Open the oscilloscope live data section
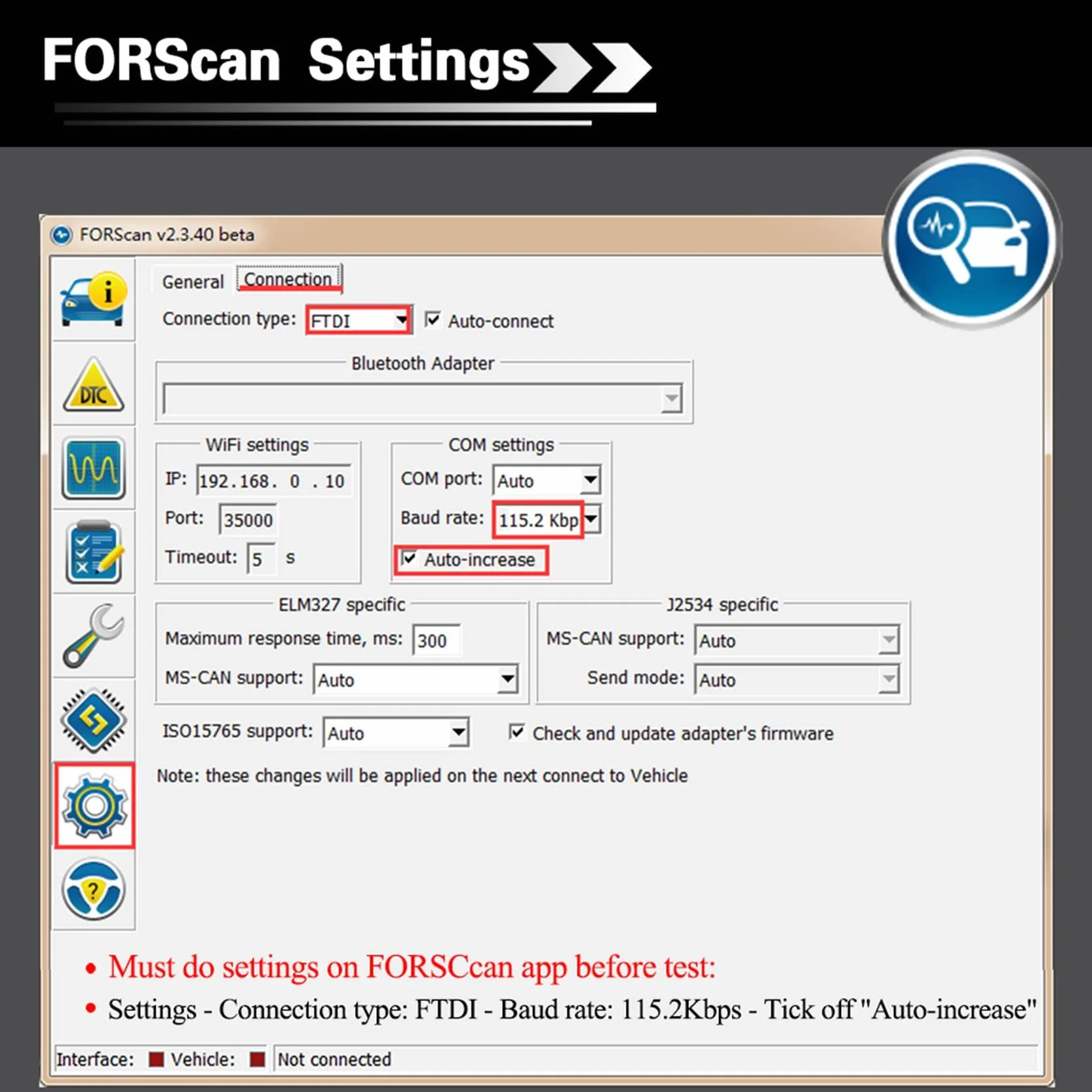This screenshot has height=1092, width=1092. (x=94, y=469)
